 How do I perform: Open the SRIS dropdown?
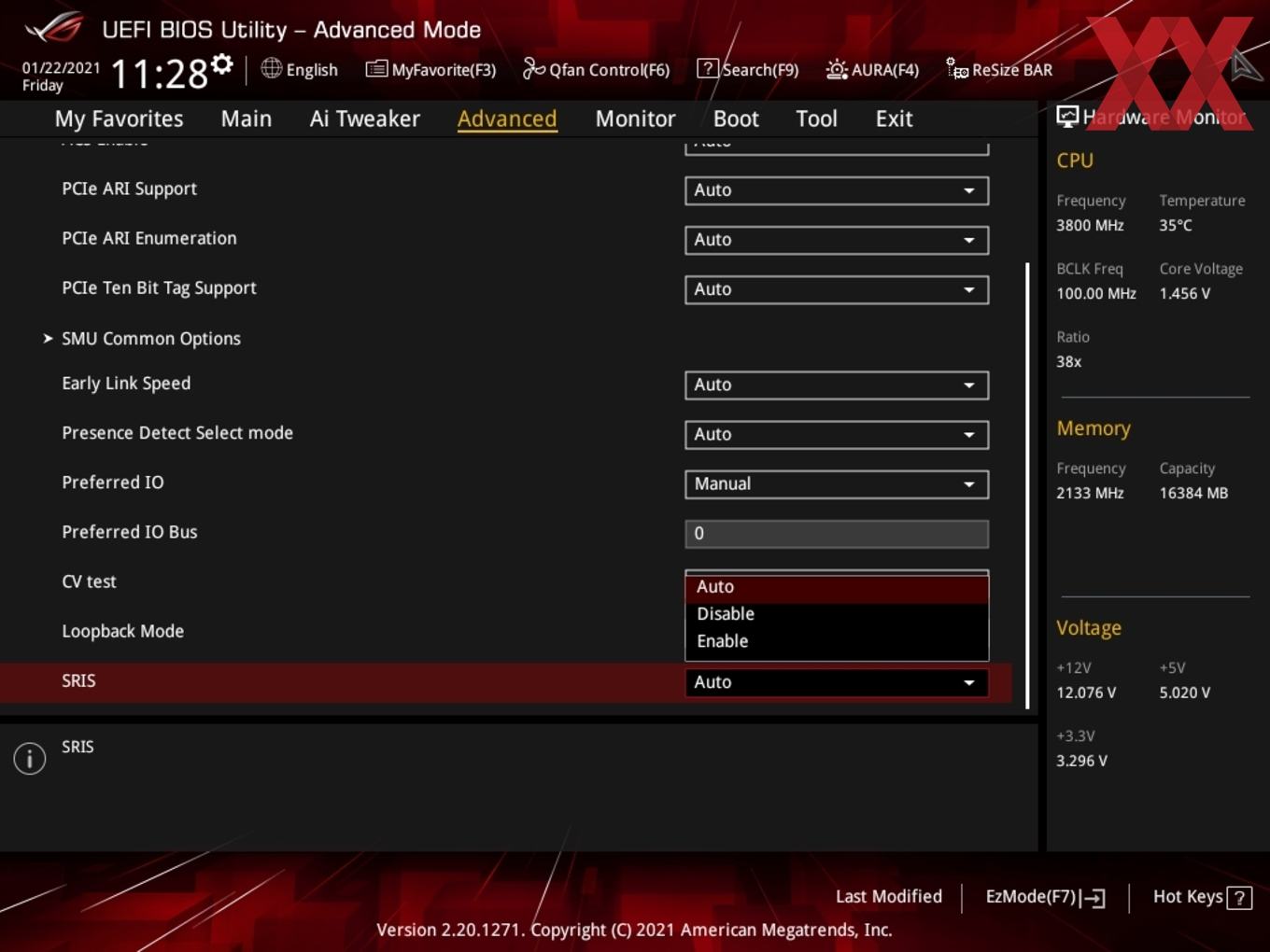pyautogui.click(x=837, y=682)
